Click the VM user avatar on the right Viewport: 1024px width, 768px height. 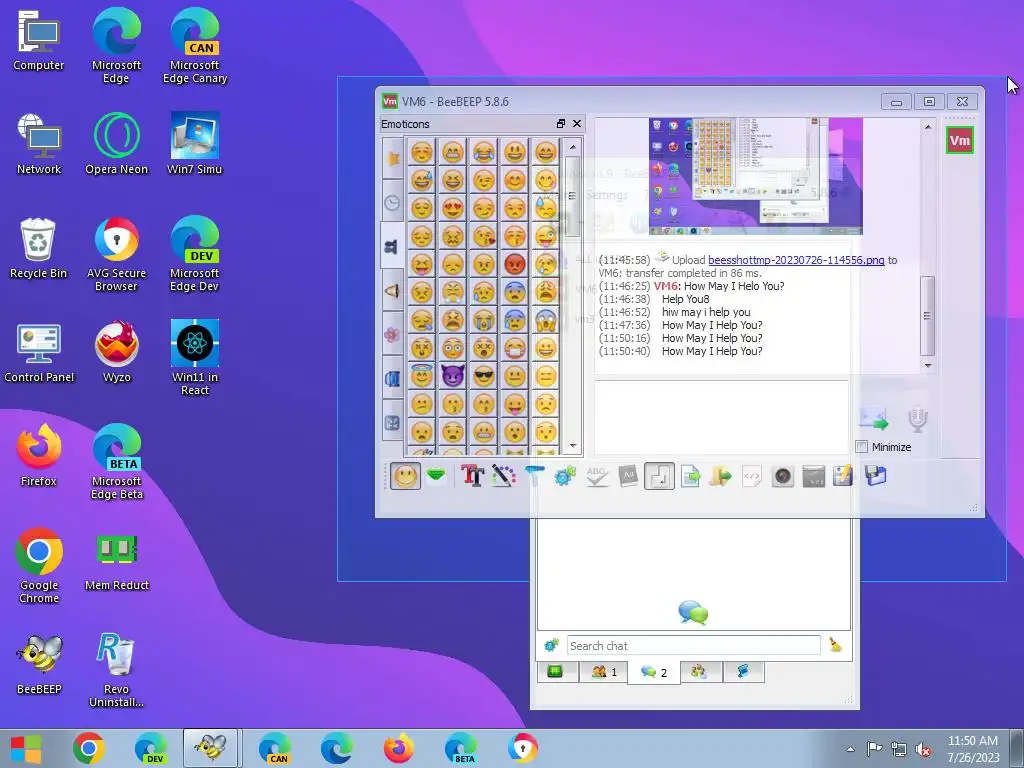pos(959,140)
